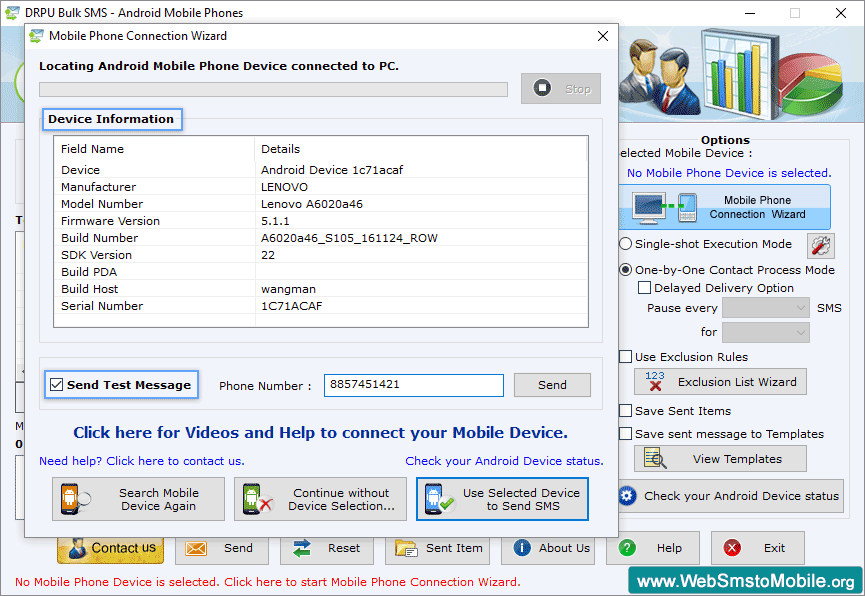Open the Exclusion List Wizard
Viewport: 865px width, 596px height.
point(720,382)
